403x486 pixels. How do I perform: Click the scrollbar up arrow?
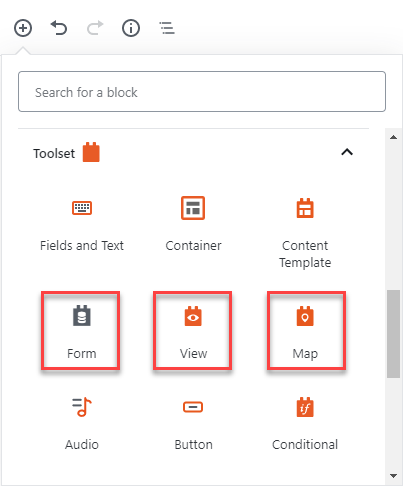click(394, 137)
